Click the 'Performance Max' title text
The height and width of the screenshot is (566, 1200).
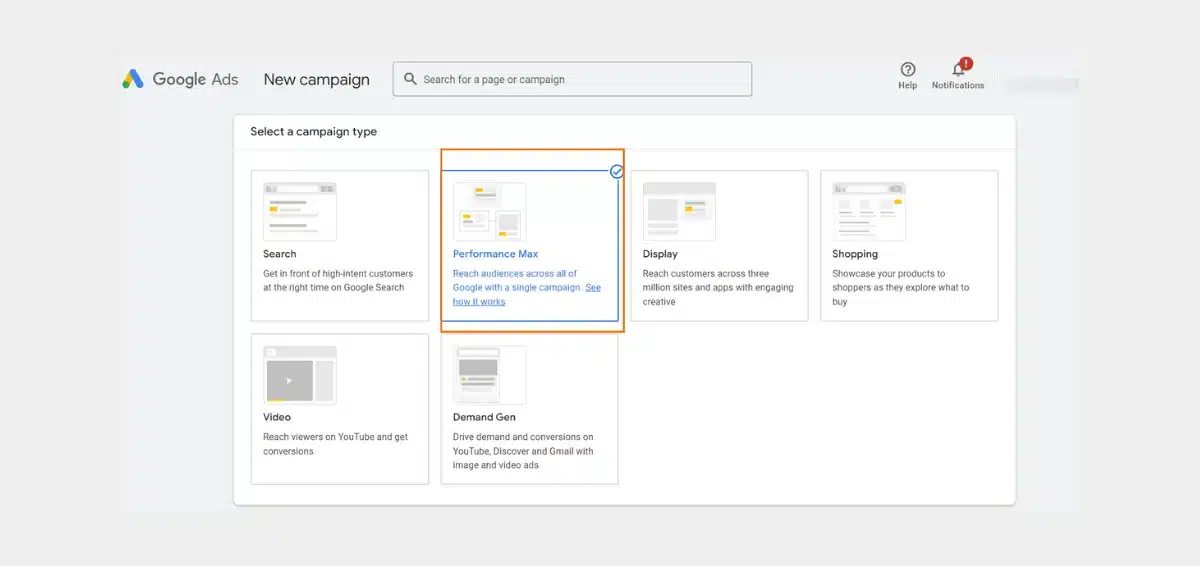pyautogui.click(x=495, y=254)
